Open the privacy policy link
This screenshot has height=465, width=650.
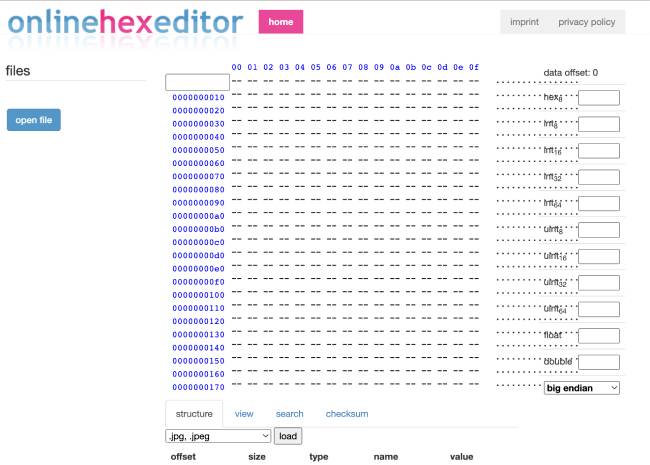pyautogui.click(x=586, y=22)
